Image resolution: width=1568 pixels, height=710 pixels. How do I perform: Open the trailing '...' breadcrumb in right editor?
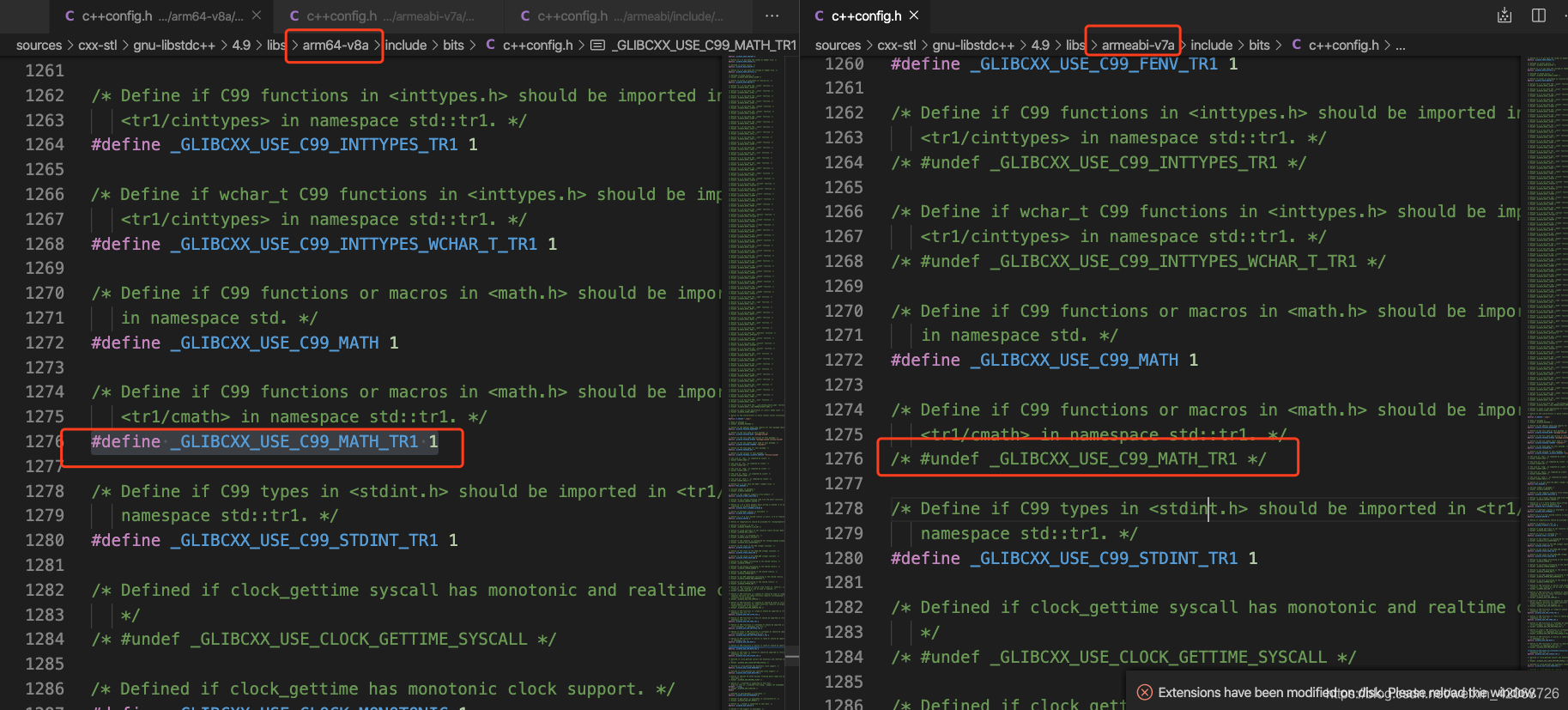click(1401, 45)
